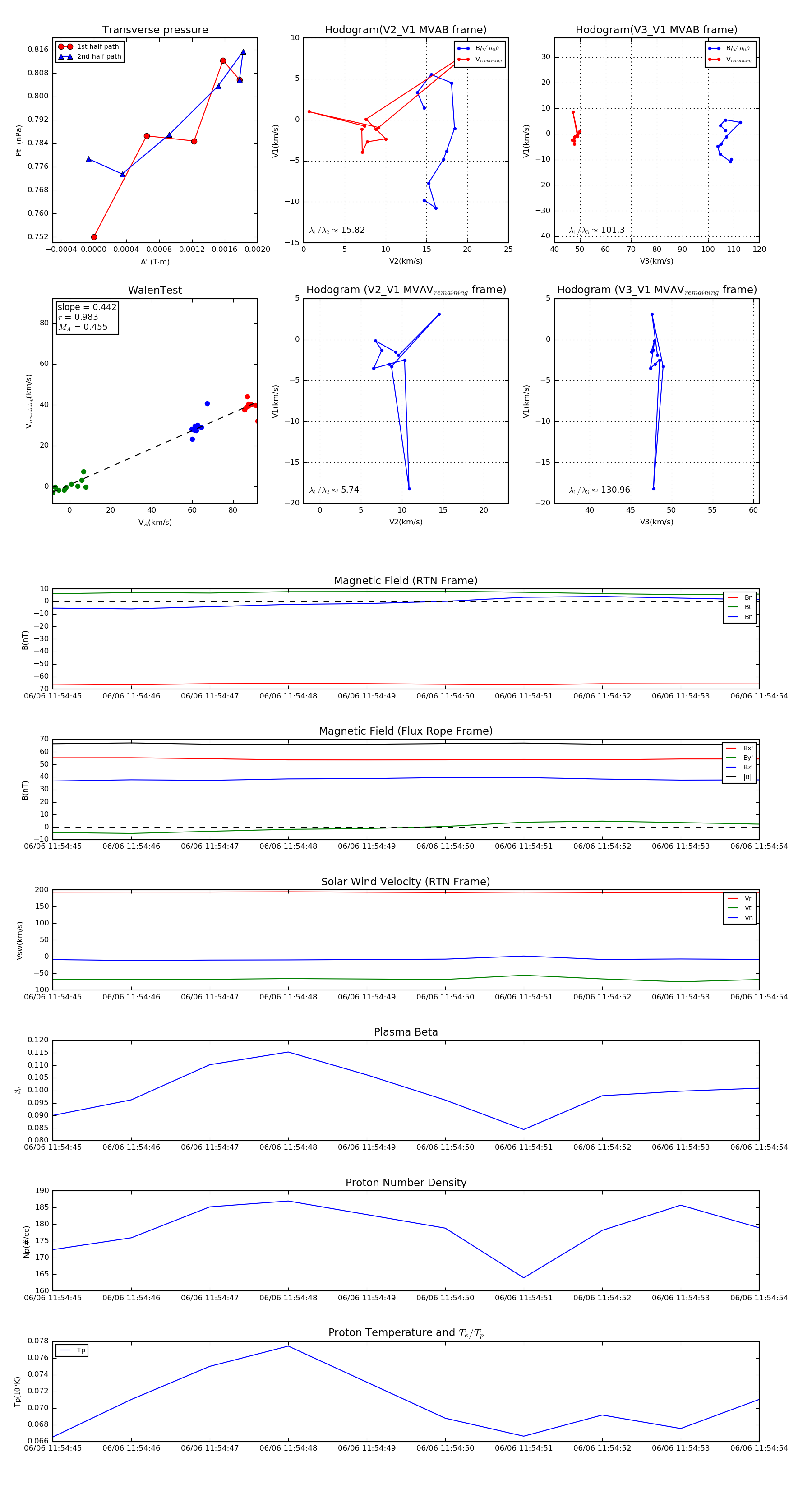The width and height of the screenshot is (812, 1489).
Task: Click the "Hodogram(V3_V1 MVAB frame)" title
Action: [x=656, y=30]
